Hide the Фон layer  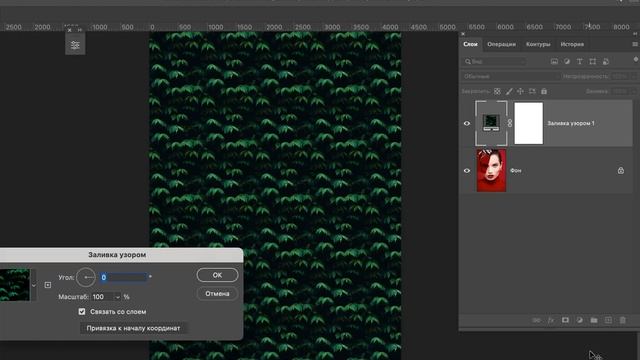pos(467,171)
